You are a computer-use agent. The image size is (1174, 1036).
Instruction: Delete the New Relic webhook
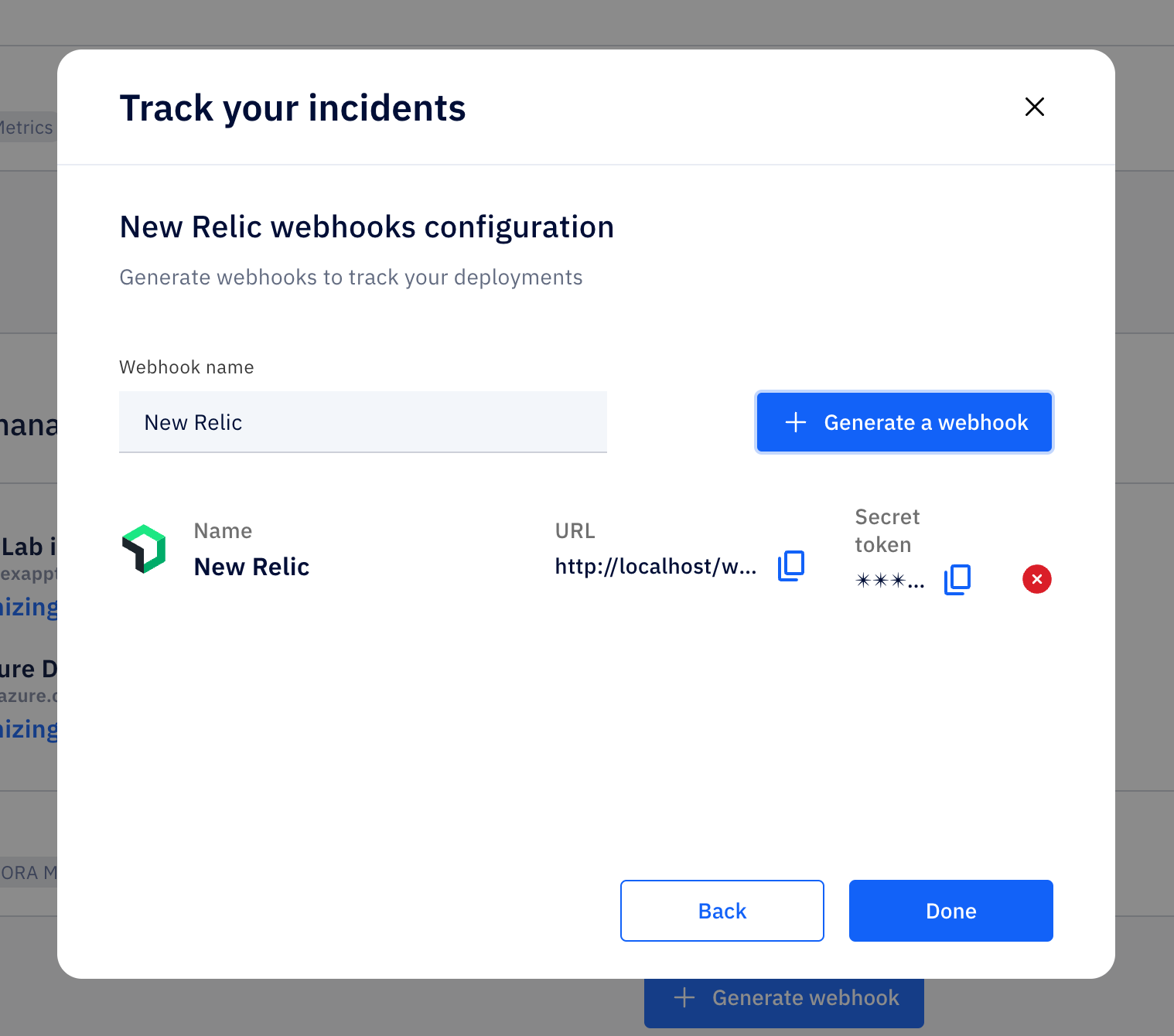pos(1036,579)
